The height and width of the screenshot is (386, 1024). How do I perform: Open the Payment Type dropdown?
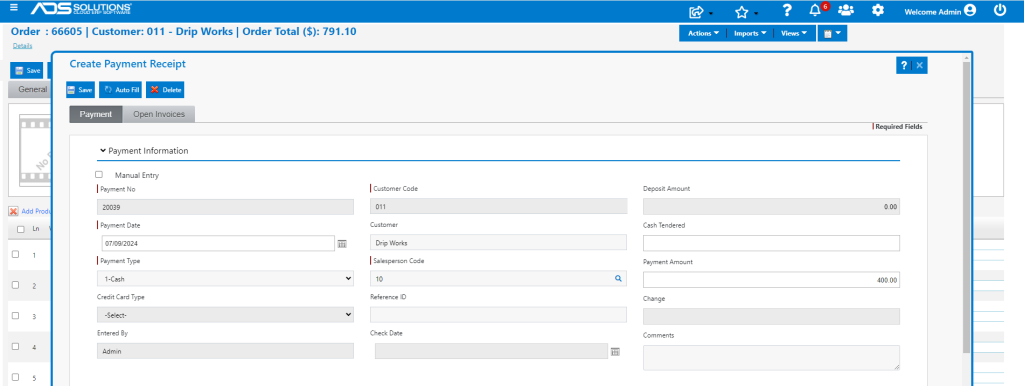pos(225,279)
